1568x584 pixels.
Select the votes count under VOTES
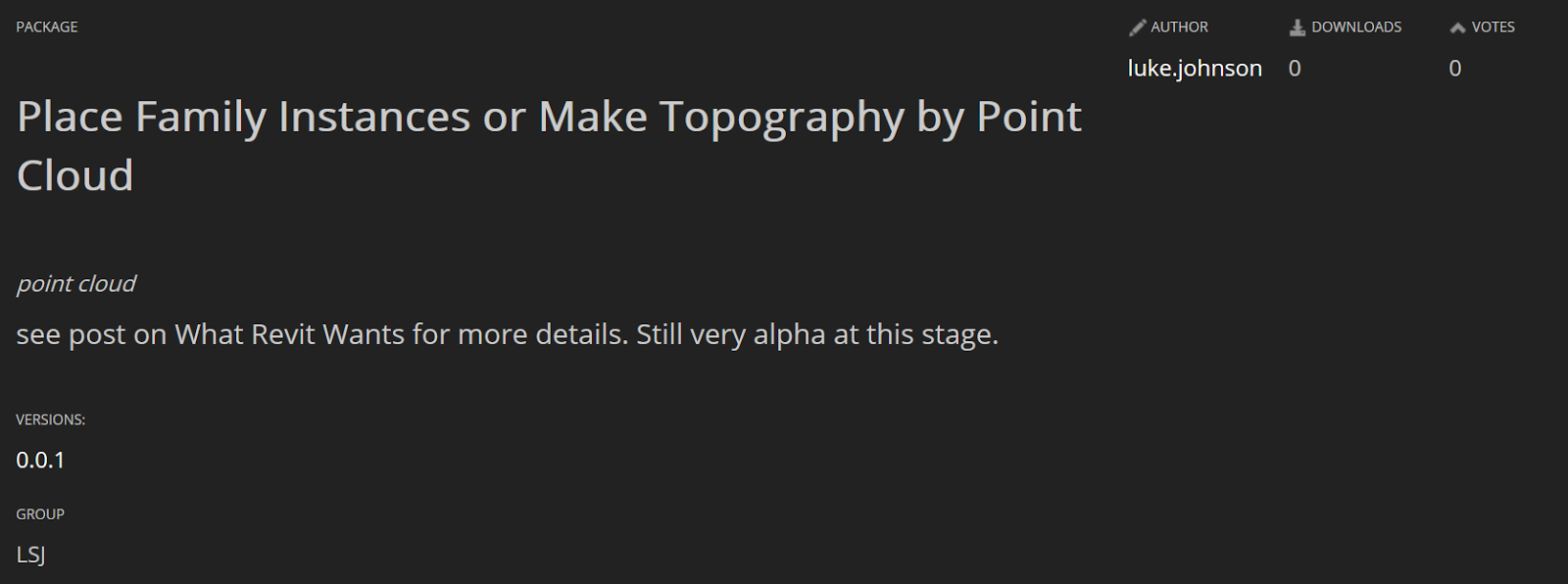[x=1455, y=68]
